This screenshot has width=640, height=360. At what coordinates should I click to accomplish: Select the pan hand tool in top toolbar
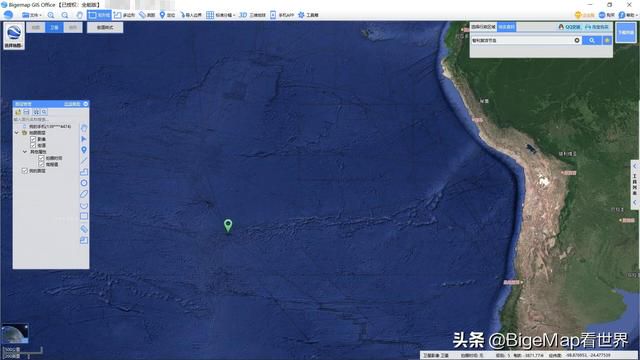tap(79, 15)
